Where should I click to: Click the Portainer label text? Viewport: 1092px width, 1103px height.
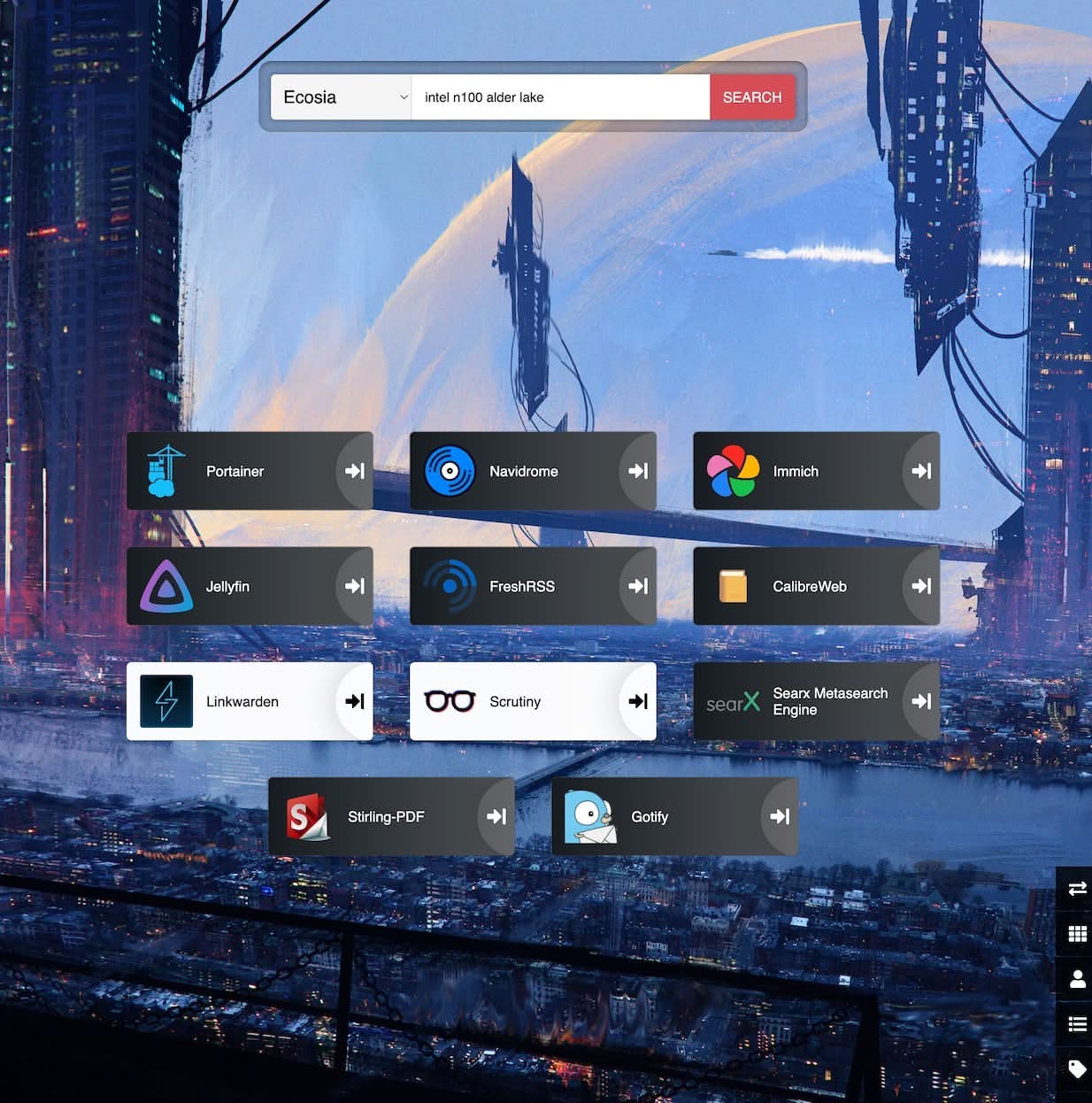[x=235, y=471]
